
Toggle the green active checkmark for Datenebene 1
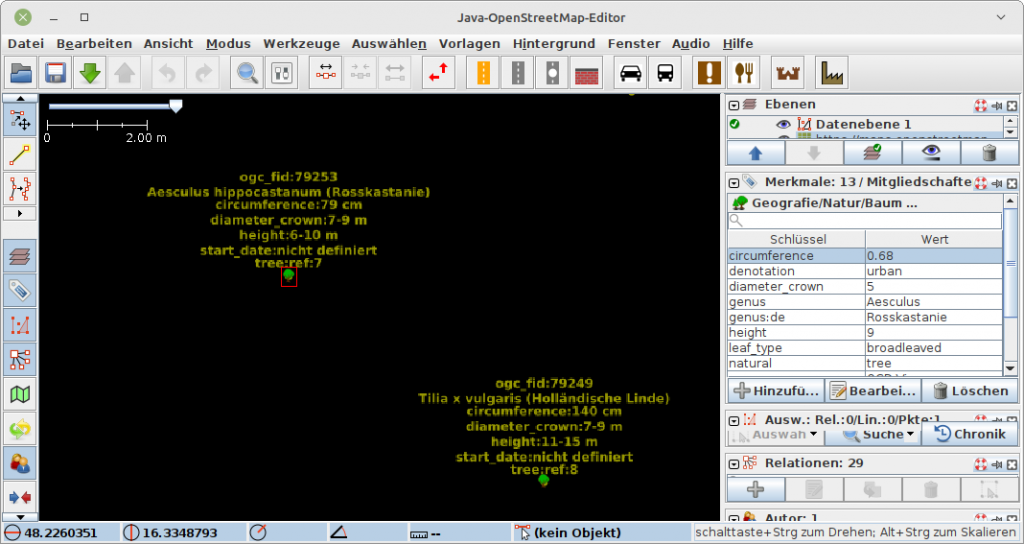[735, 124]
